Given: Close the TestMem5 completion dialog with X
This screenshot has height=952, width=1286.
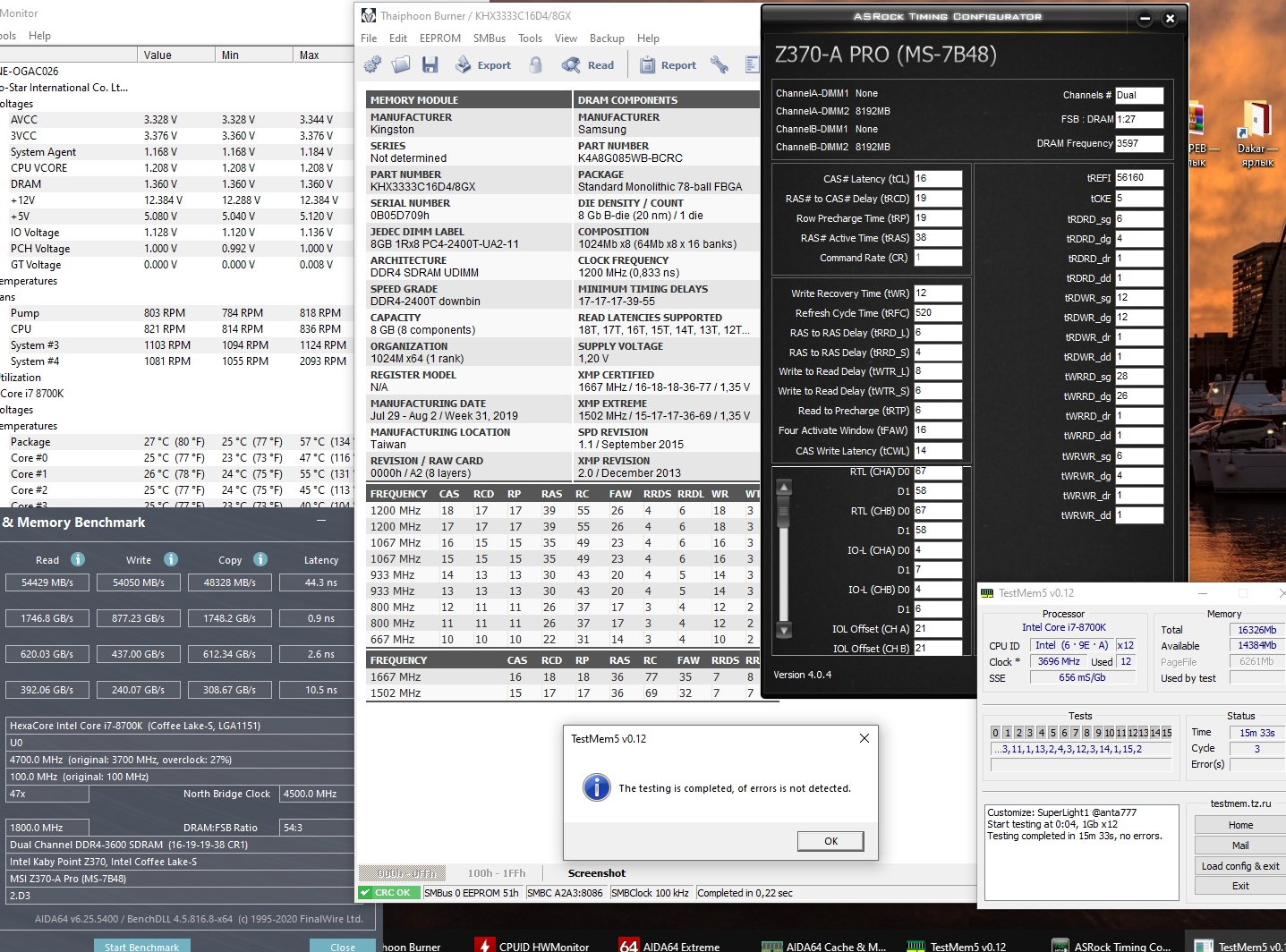Looking at the screenshot, I should tap(864, 738).
